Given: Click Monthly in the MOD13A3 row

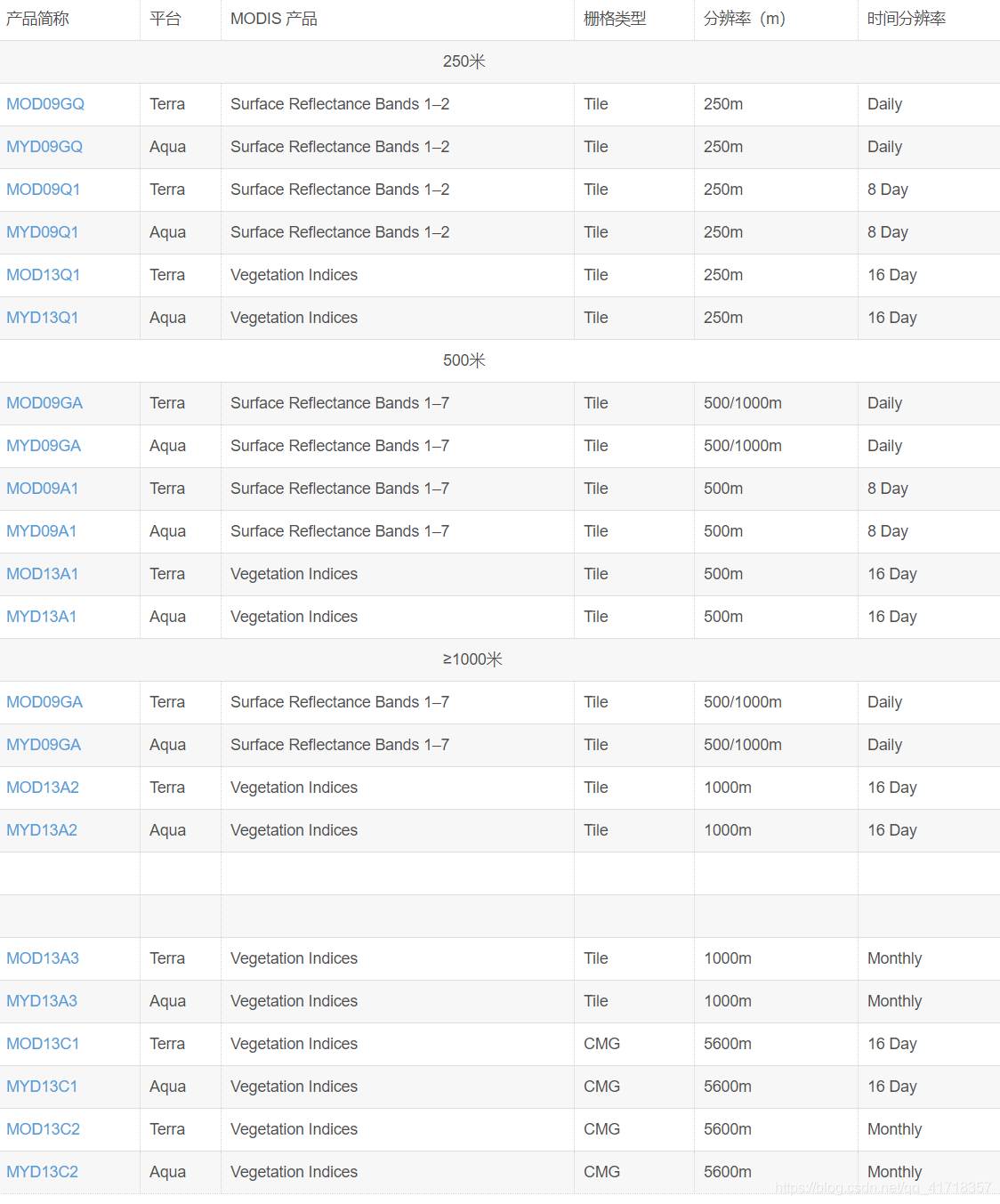Looking at the screenshot, I should pos(895,958).
